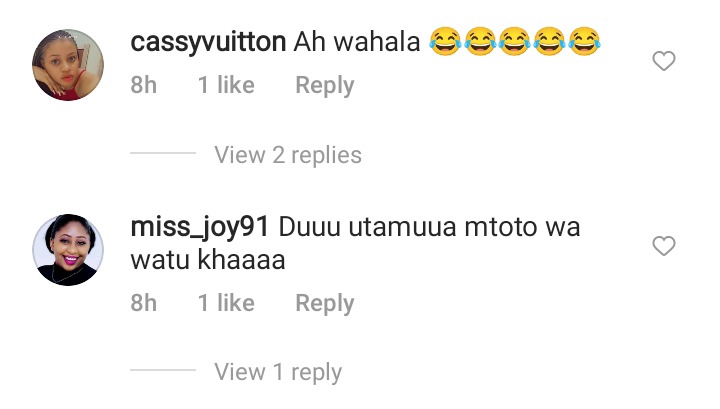Click the 8h timestamp on miss_joy91's comment
Image resolution: width=720 pixels, height=409 pixels.
click(x=144, y=303)
